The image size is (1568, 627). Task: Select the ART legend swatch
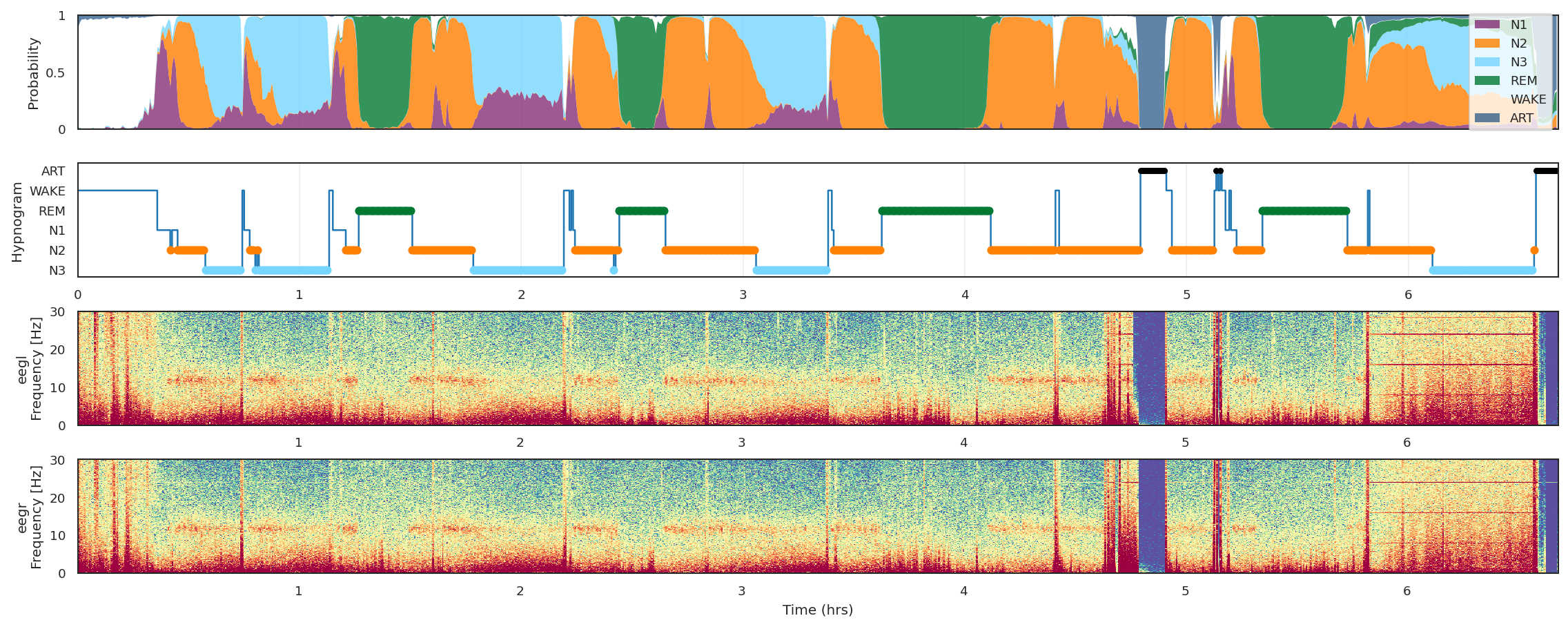(1487, 118)
